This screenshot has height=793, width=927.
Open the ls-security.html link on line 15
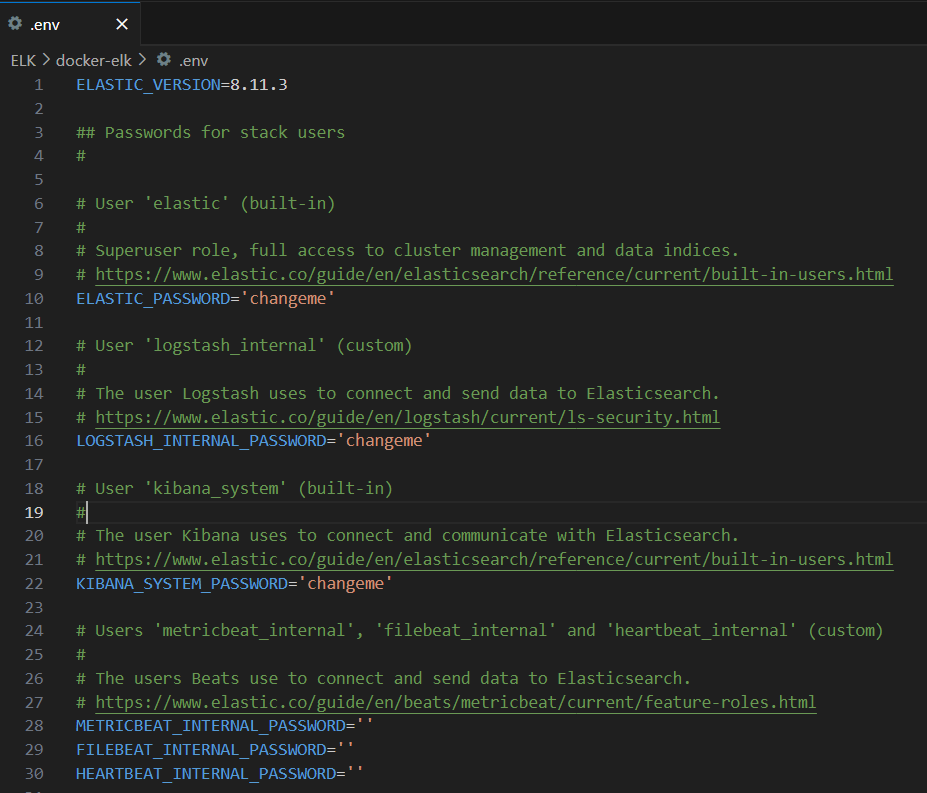[407, 417]
